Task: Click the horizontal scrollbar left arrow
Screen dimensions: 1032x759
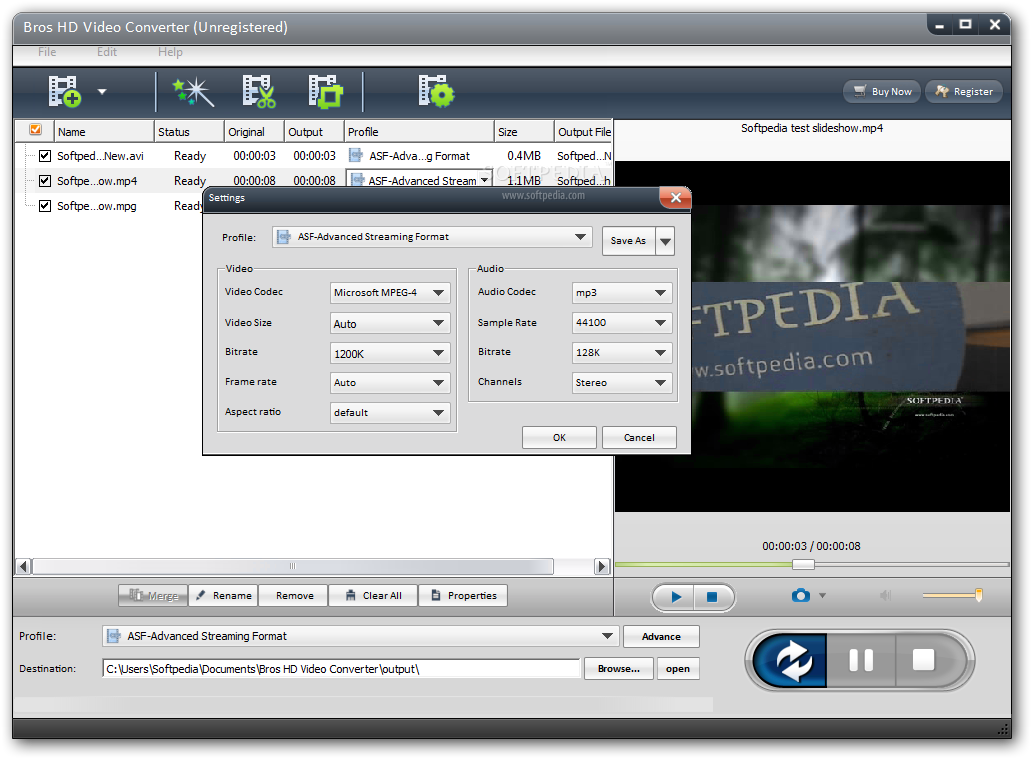Action: click(23, 566)
